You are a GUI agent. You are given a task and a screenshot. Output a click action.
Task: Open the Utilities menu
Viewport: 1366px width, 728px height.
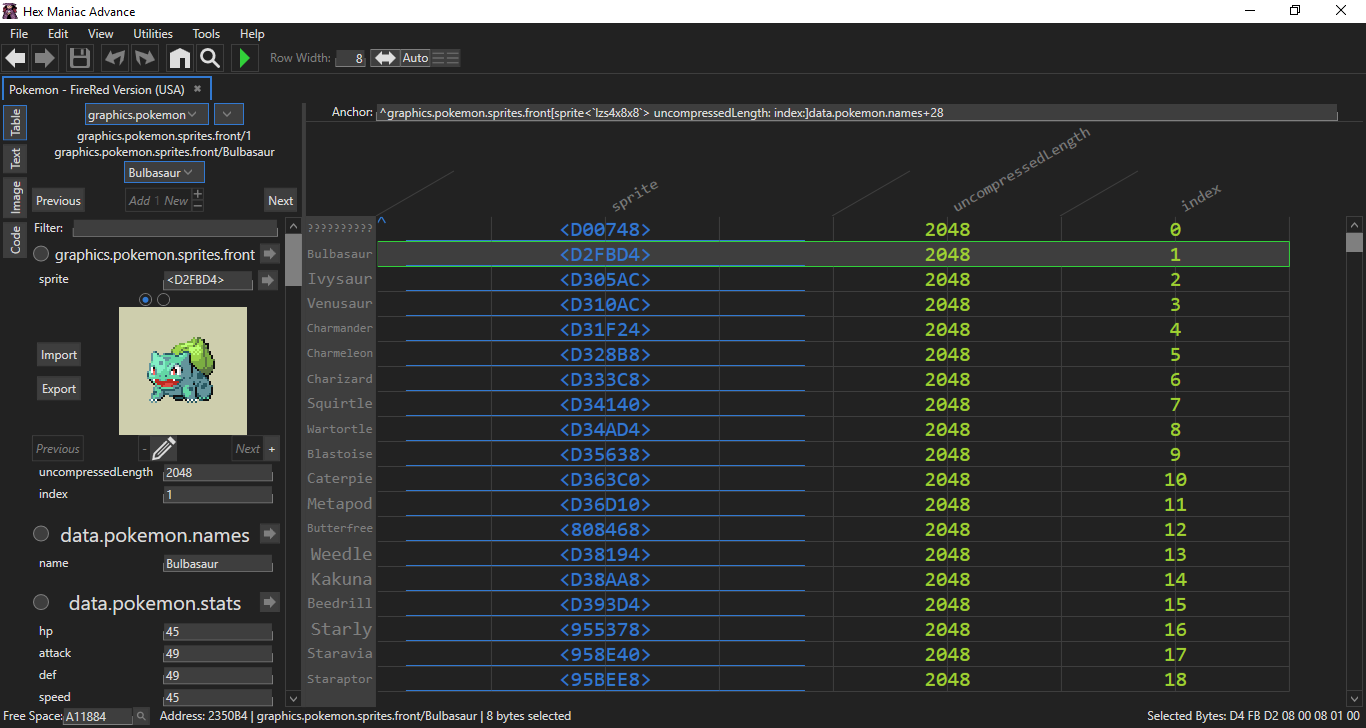click(x=153, y=34)
